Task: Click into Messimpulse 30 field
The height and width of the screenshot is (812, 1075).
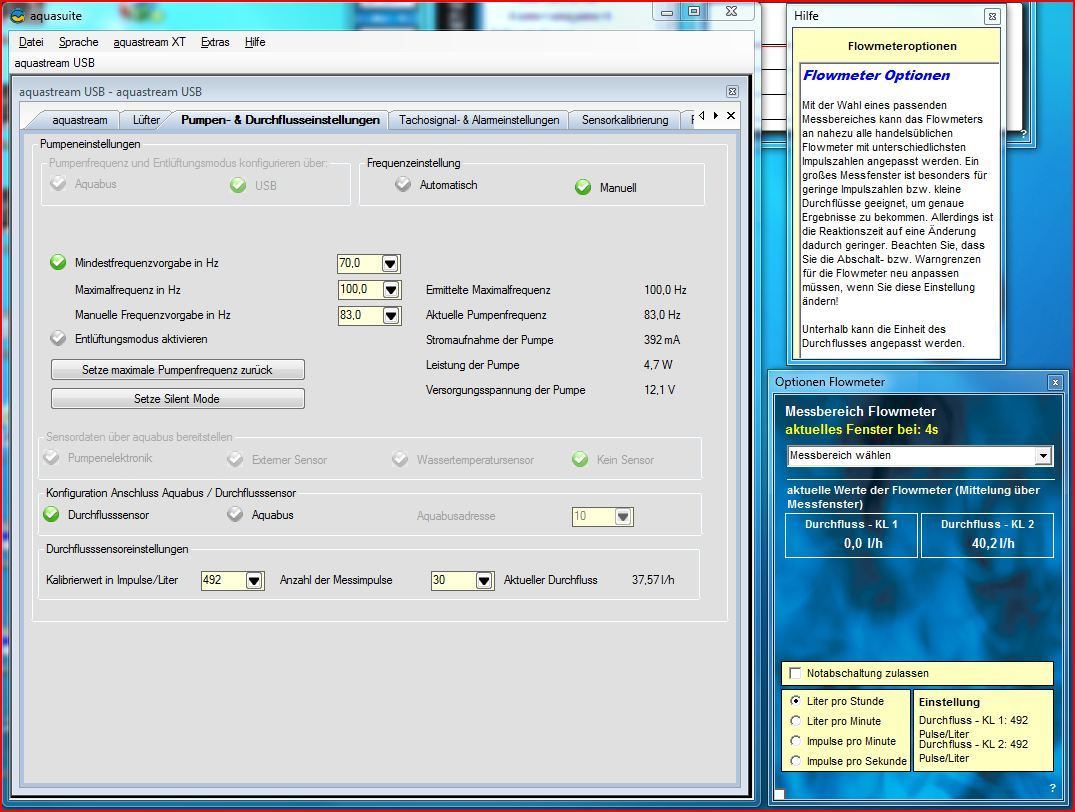Action: 452,580
